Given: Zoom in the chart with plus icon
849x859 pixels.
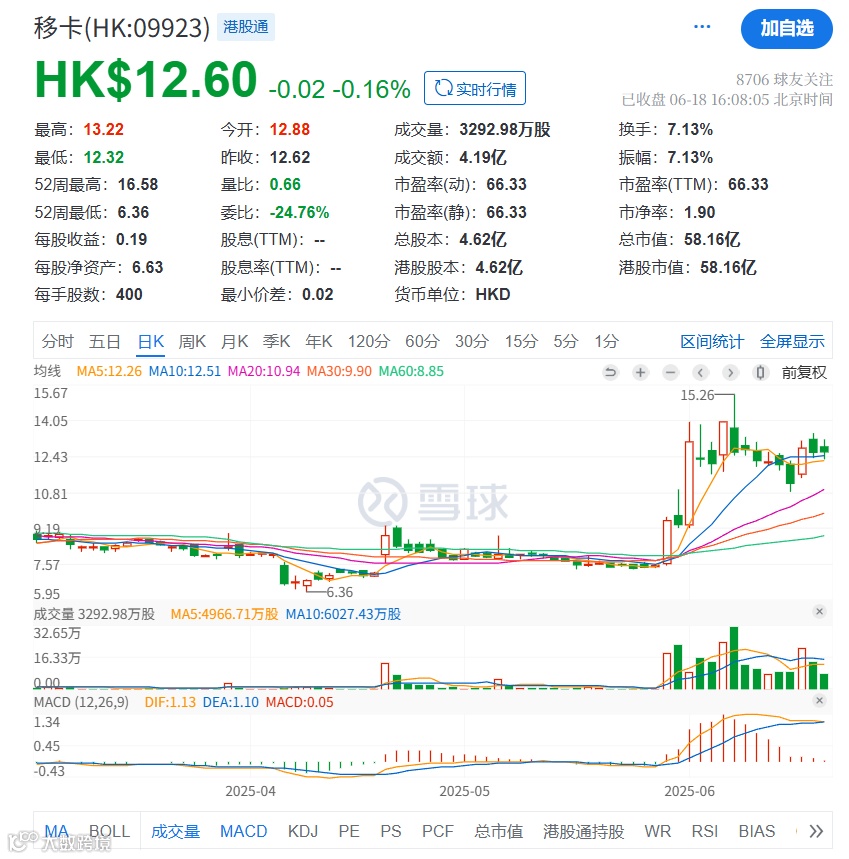Looking at the screenshot, I should point(640,373).
